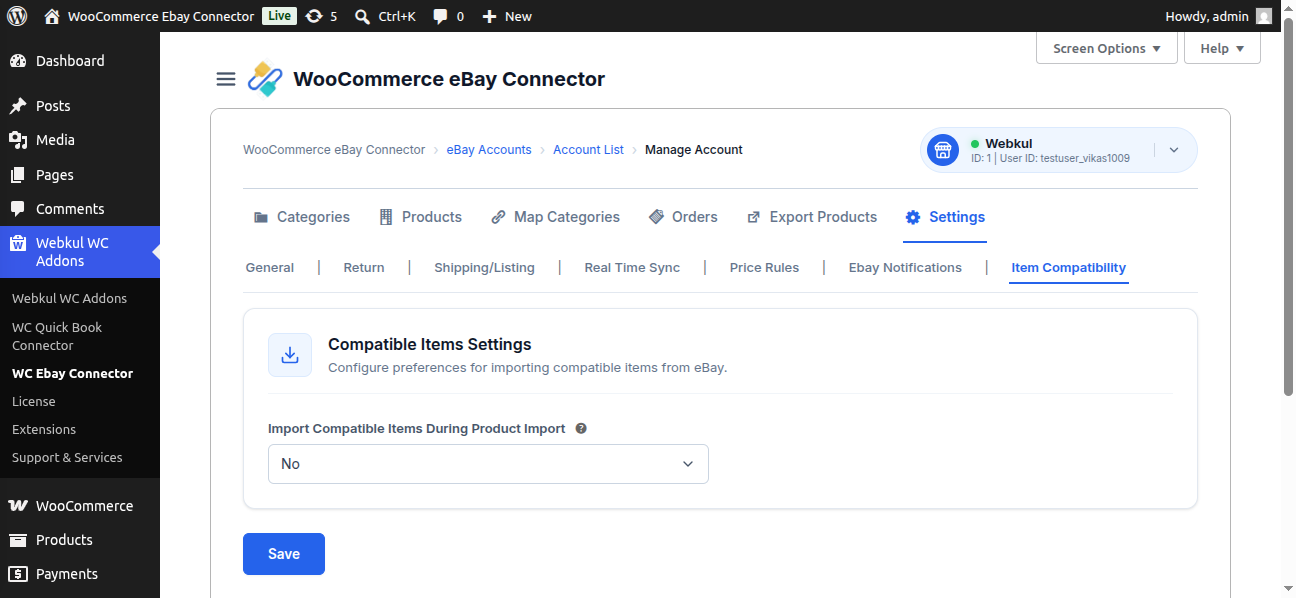Toggle the hamburger menu icon
Screen dimensions: 1296x598
point(226,79)
